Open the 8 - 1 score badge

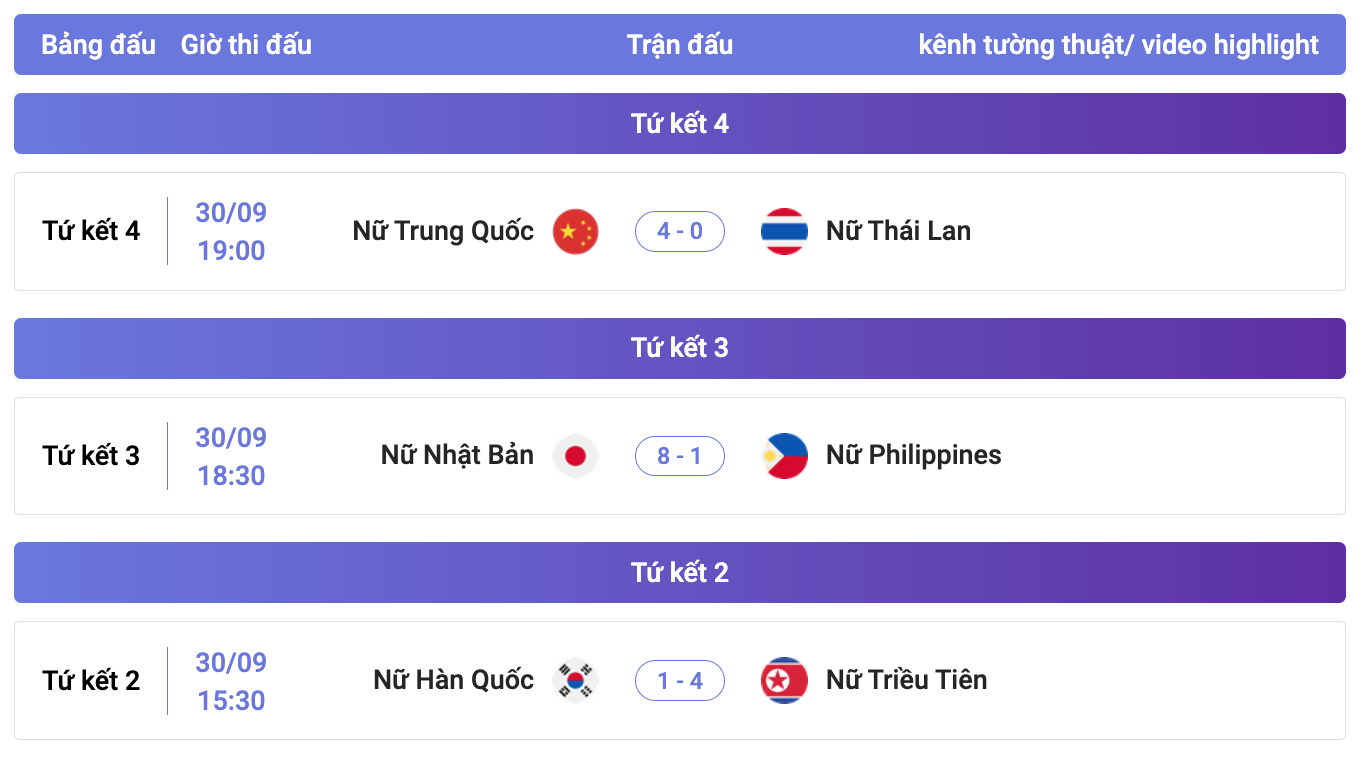(x=680, y=456)
